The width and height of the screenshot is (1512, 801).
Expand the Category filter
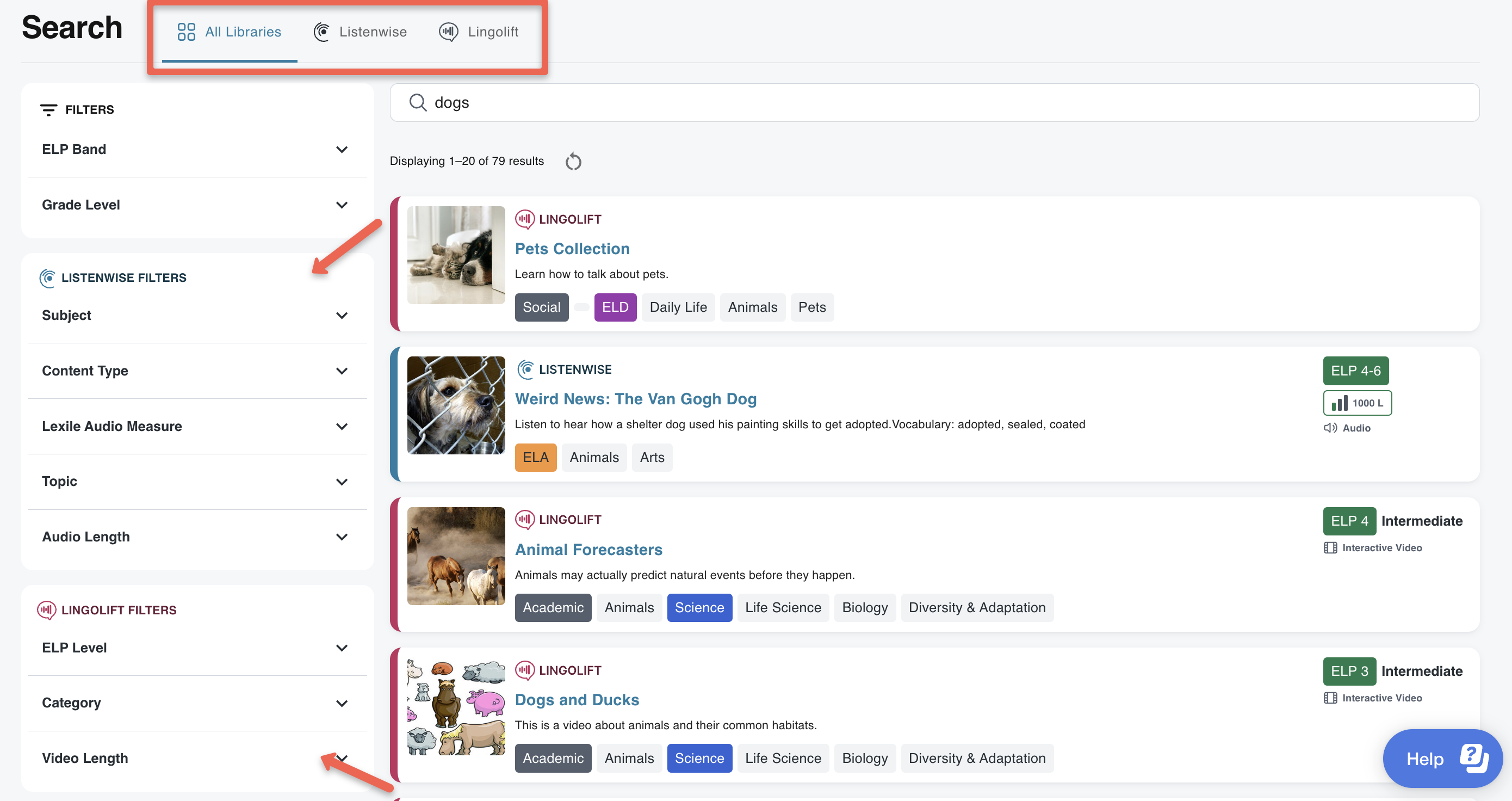197,703
